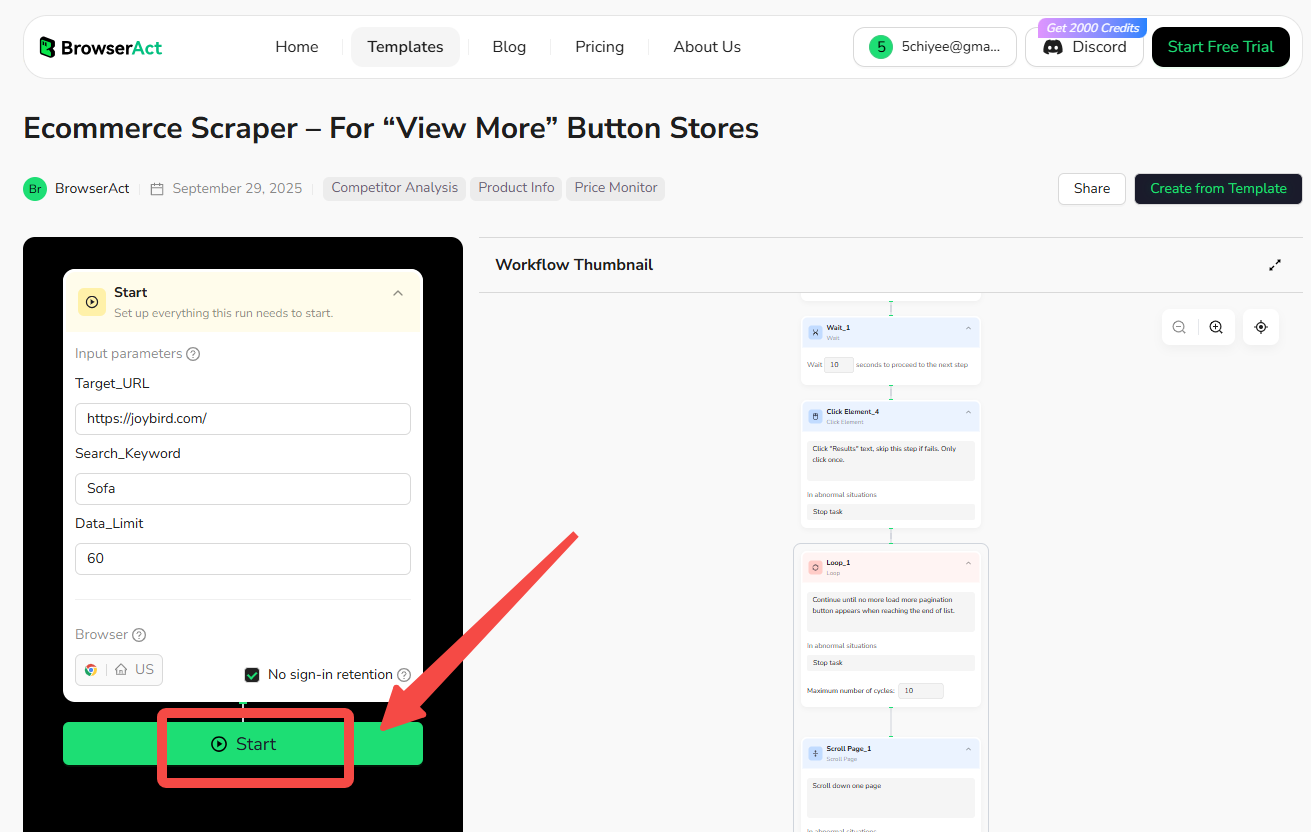Click Create from Template button
The width and height of the screenshot is (1311, 832).
pos(1218,188)
